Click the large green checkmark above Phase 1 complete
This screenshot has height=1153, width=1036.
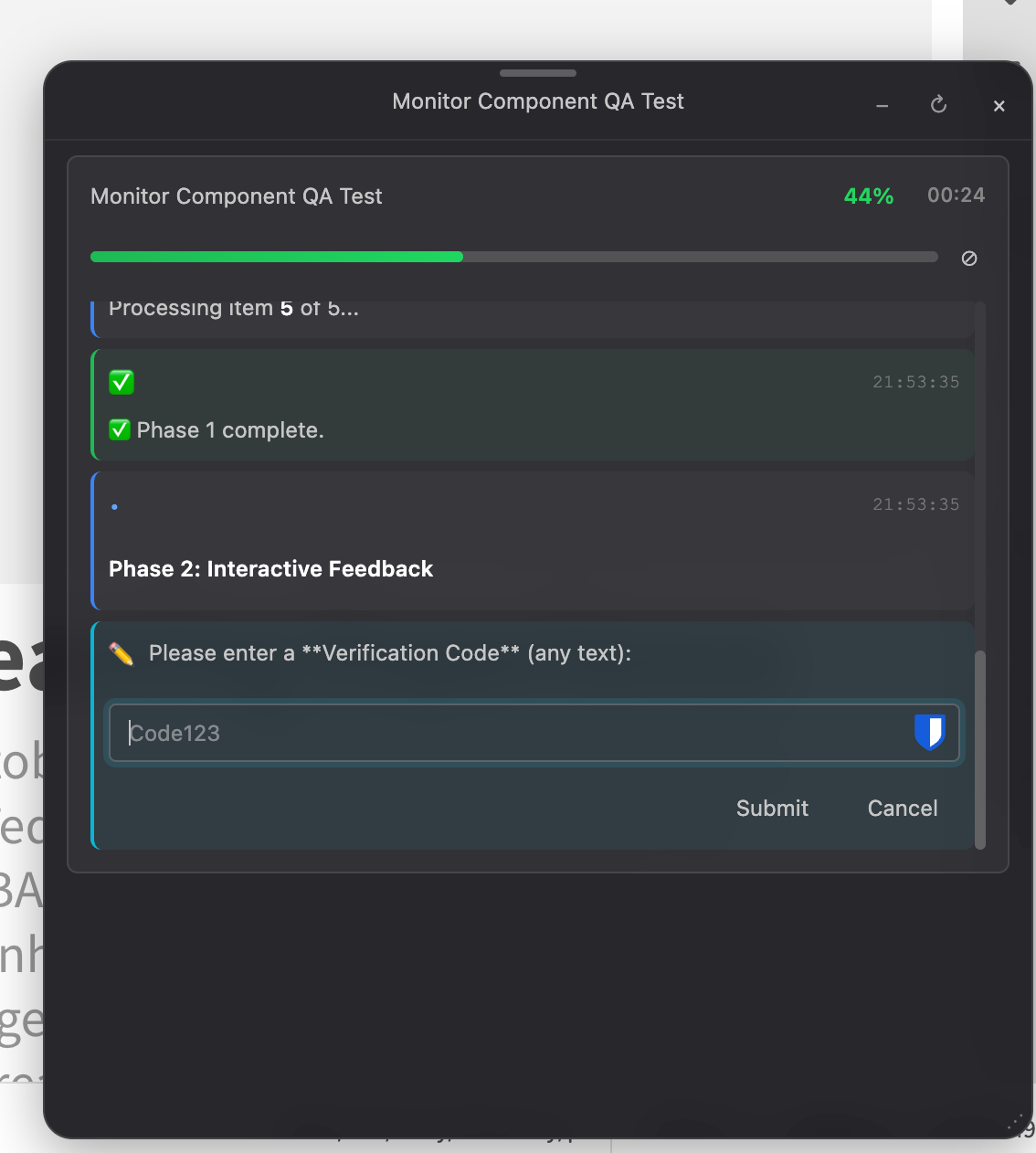point(122,382)
